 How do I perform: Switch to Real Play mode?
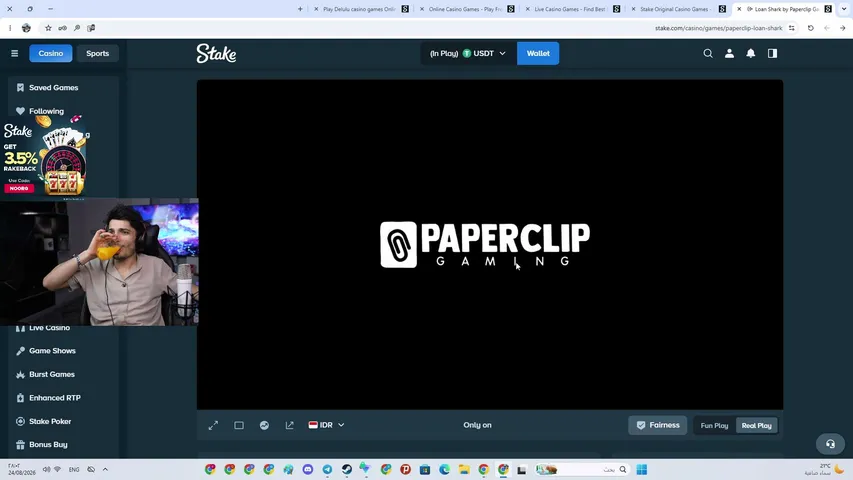click(757, 426)
